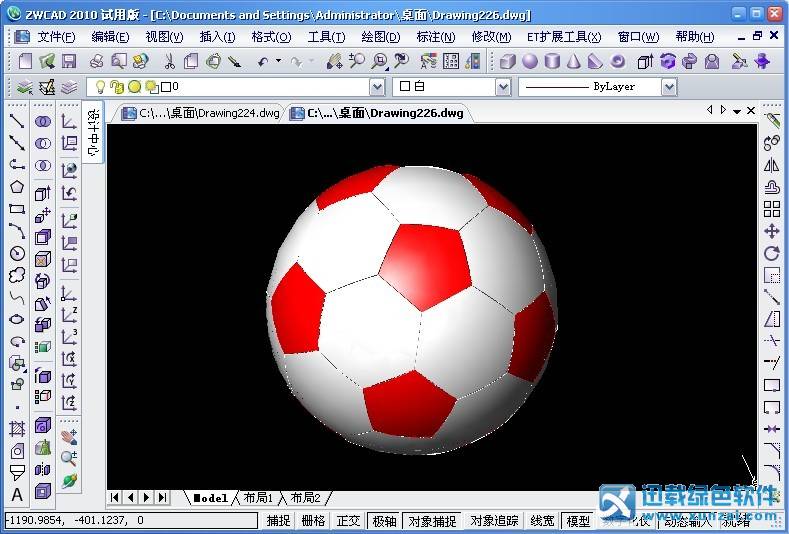
Task: Select the Spline draw tool
Action: point(17,297)
